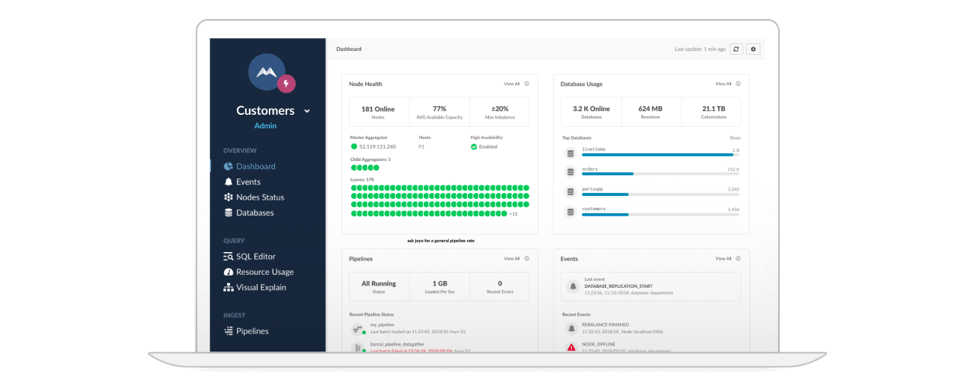The image size is (974, 383).
Task: Click the High Availability Enabled check indicator
Action: 474,147
